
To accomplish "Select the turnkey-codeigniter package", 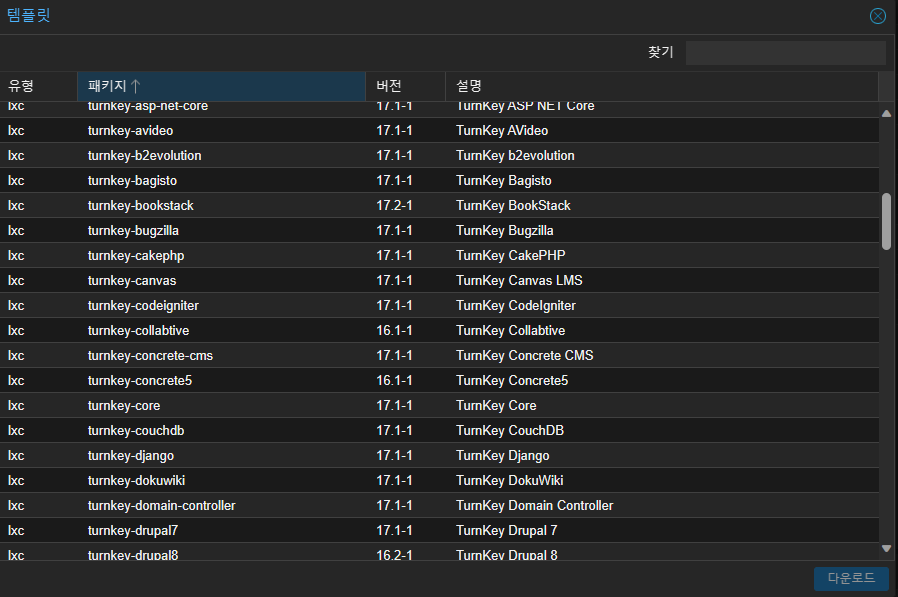I will click(143, 306).
